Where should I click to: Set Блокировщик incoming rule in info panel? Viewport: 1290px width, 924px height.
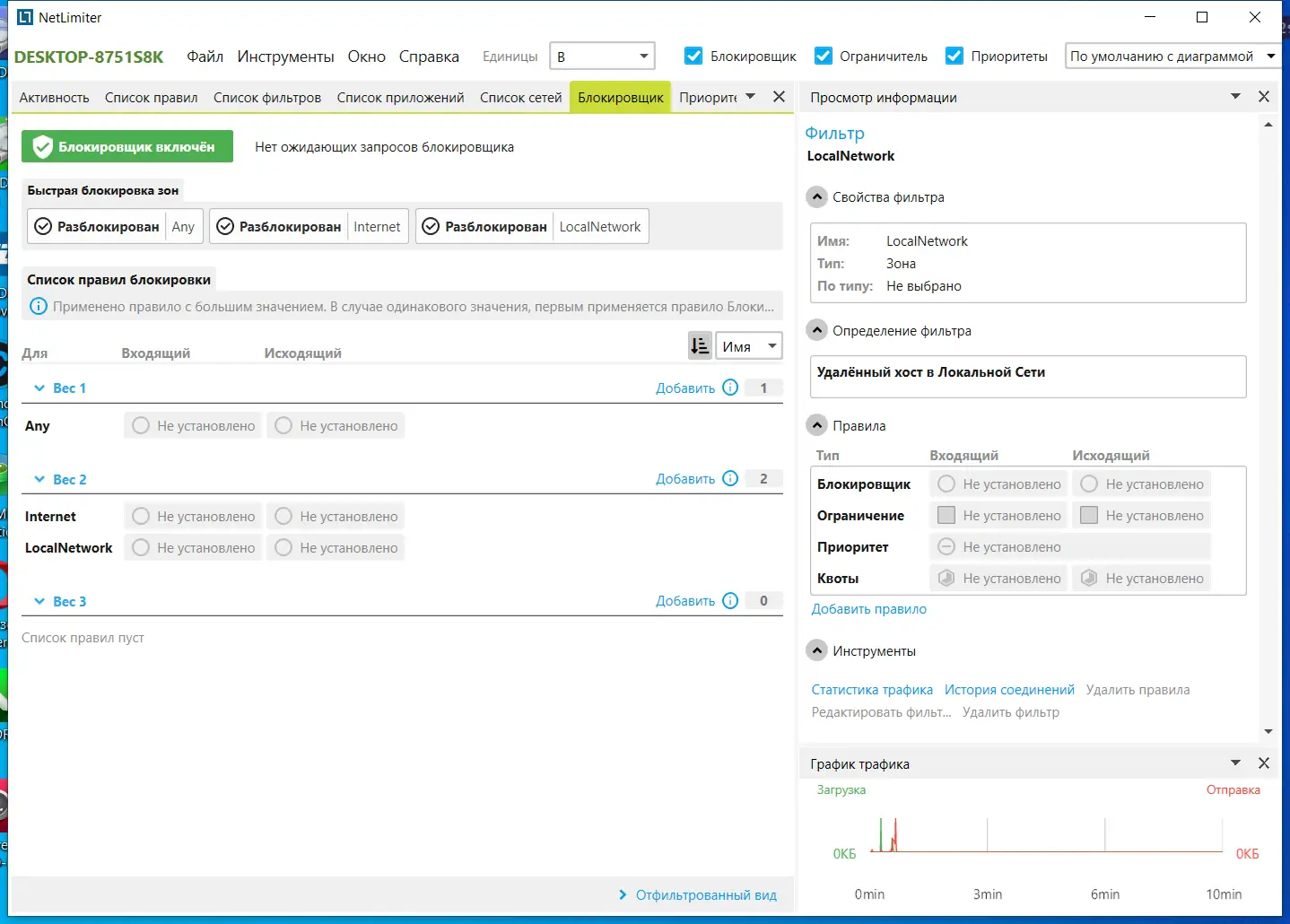pyautogui.click(x=998, y=484)
